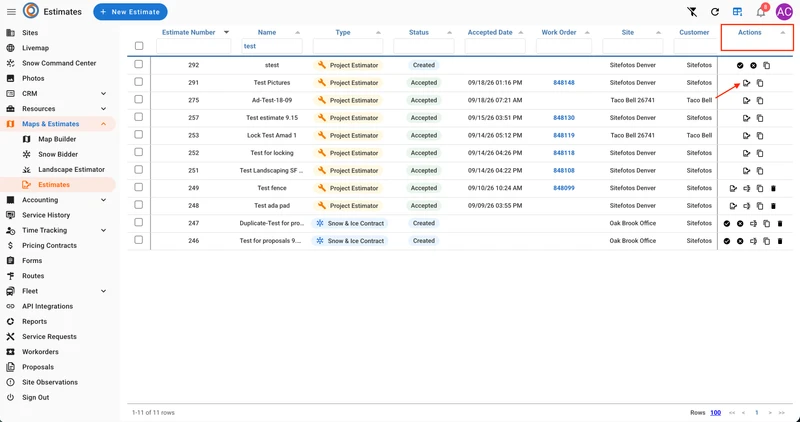
Task: Sort the Status column using its arrow
Action: tap(449, 33)
